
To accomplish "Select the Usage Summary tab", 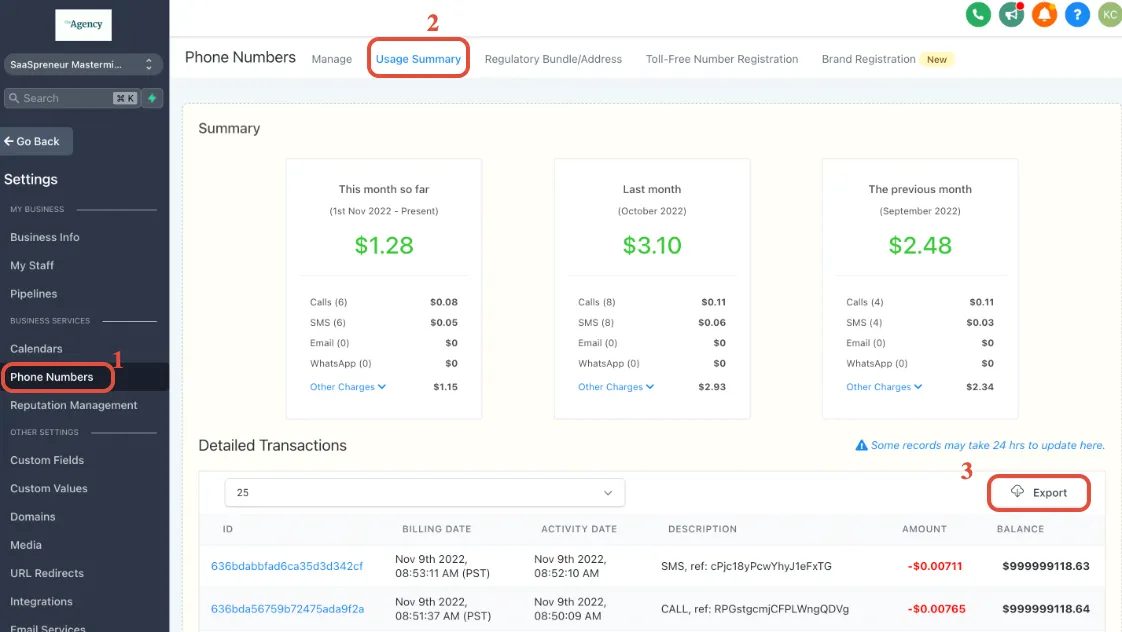I will (418, 59).
